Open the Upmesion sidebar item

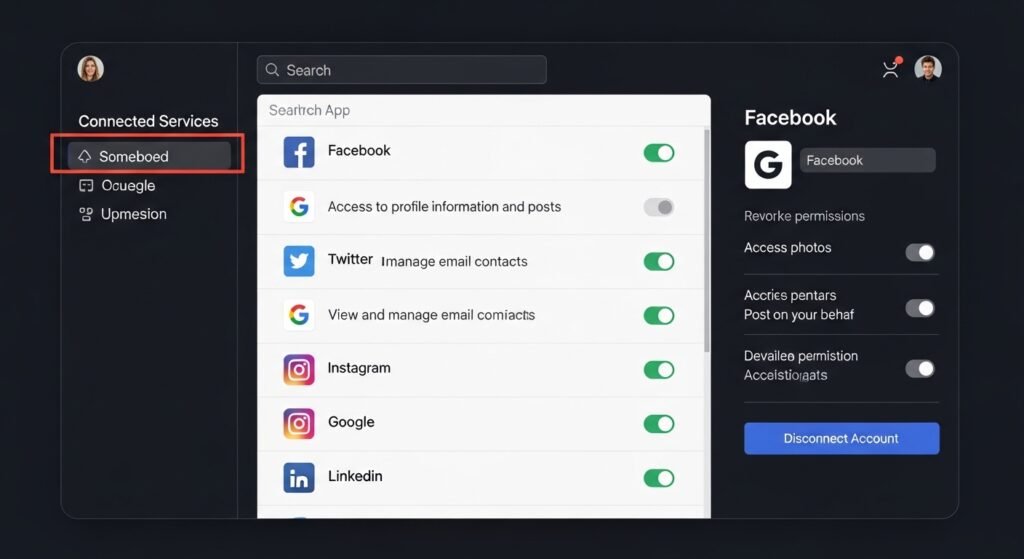coord(133,214)
